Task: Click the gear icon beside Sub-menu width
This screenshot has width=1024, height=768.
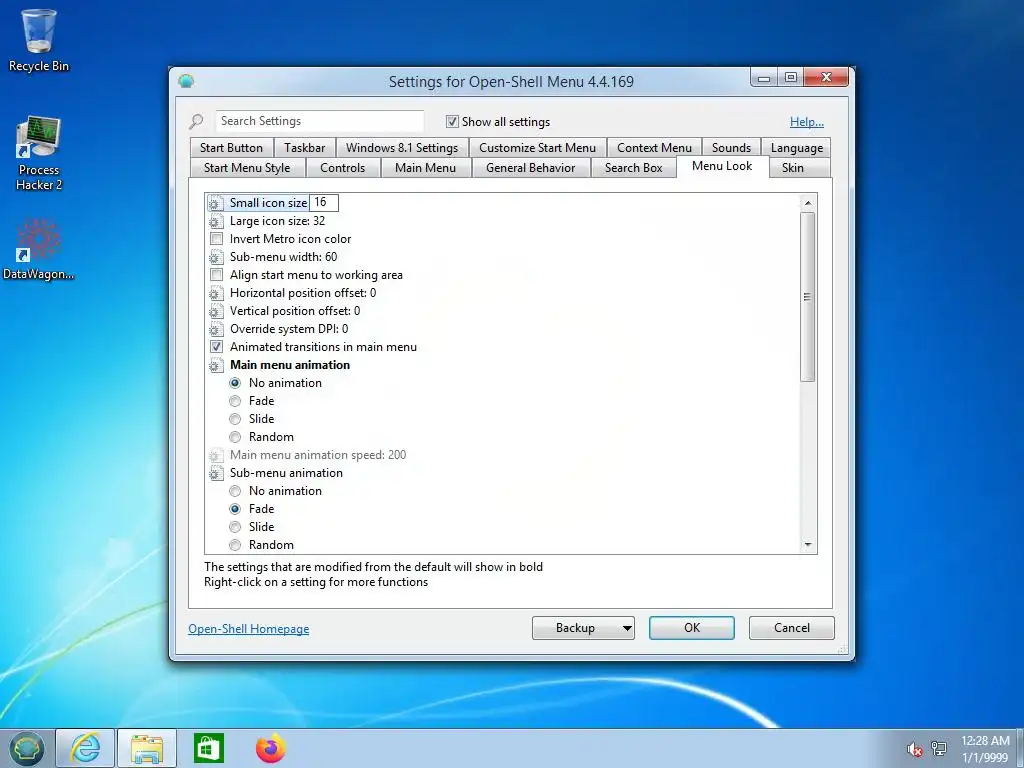Action: tap(216, 257)
